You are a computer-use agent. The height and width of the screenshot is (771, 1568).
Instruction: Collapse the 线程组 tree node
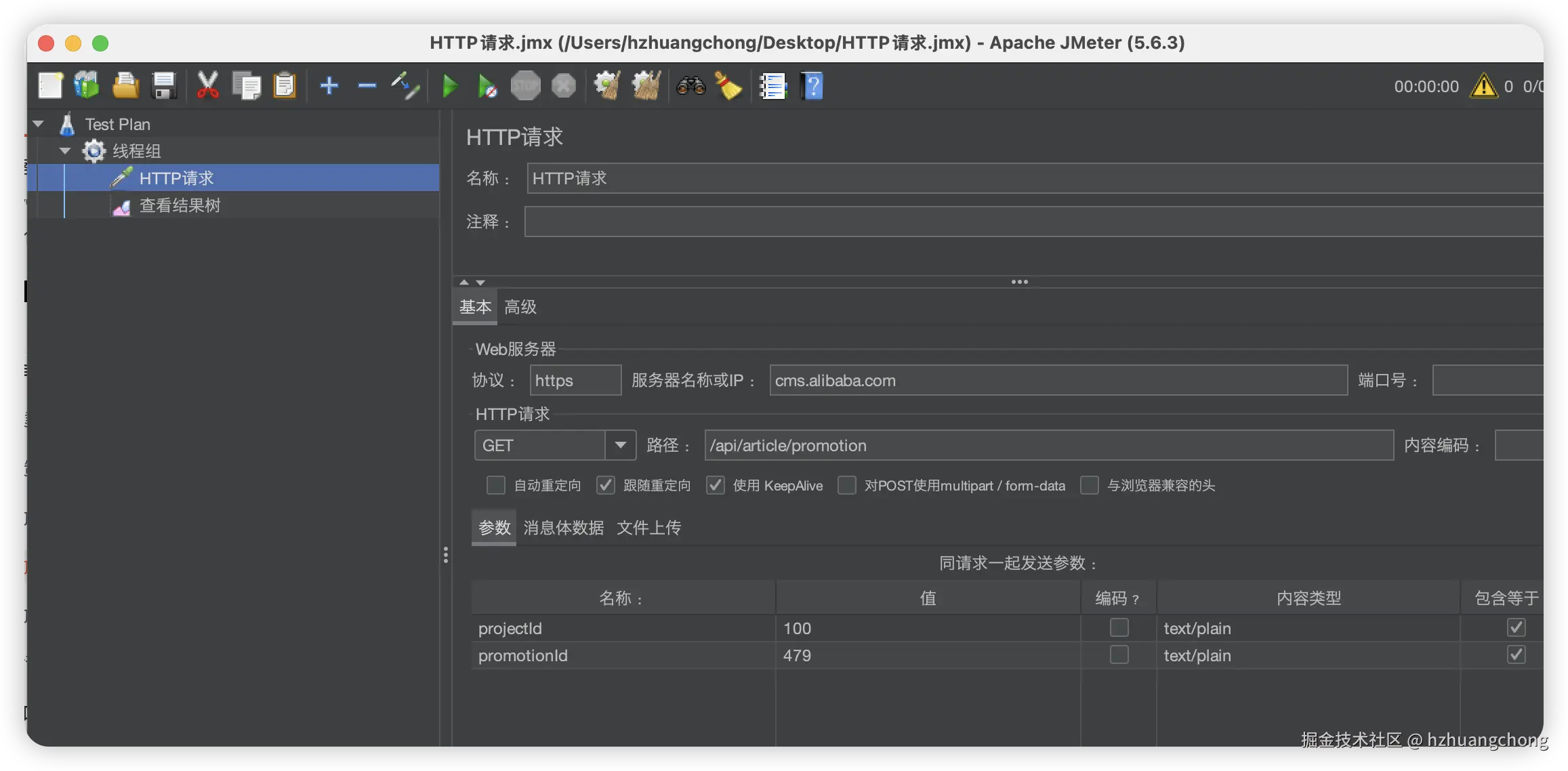(x=65, y=151)
